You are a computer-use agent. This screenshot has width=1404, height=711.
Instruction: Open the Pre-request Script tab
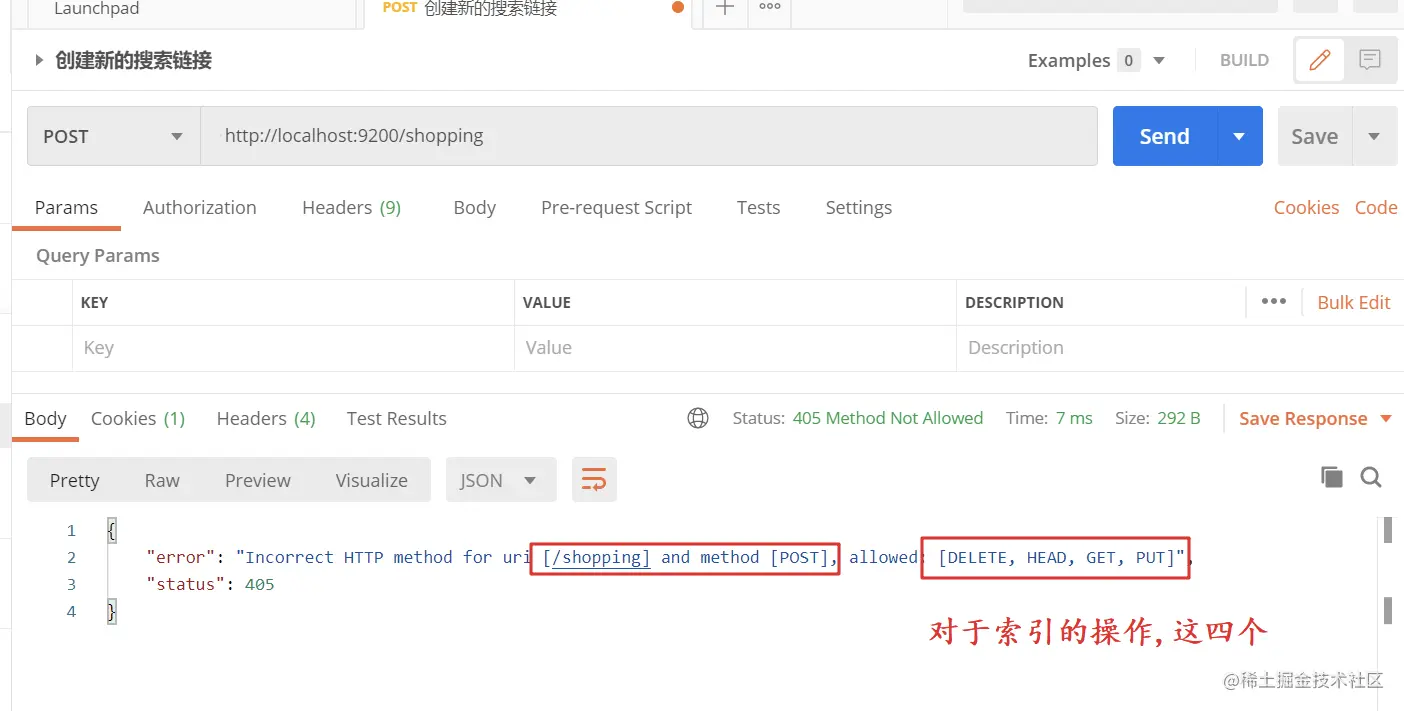[616, 207]
